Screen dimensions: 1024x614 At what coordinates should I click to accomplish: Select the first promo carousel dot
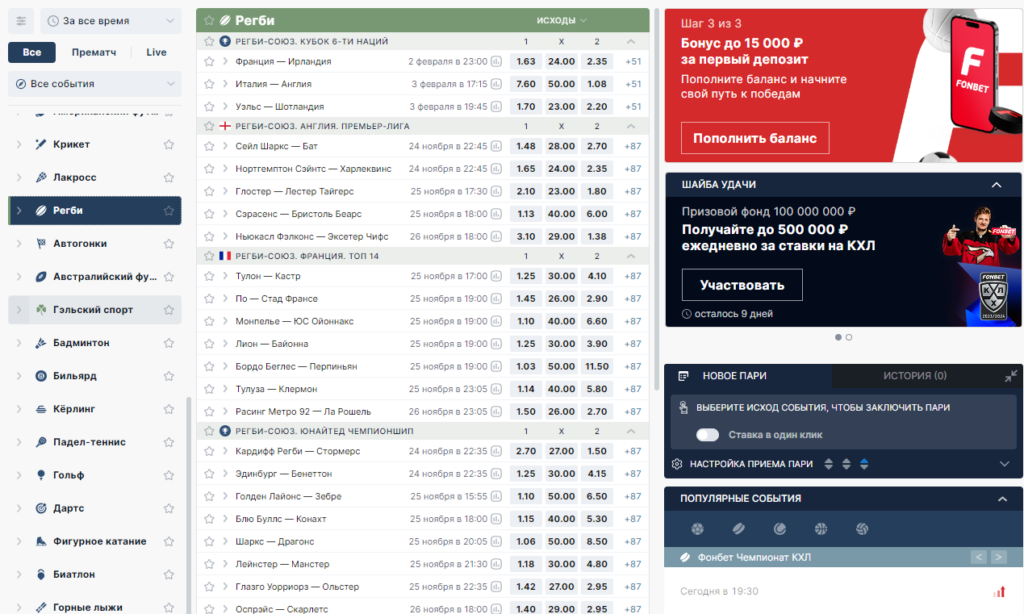click(838, 338)
